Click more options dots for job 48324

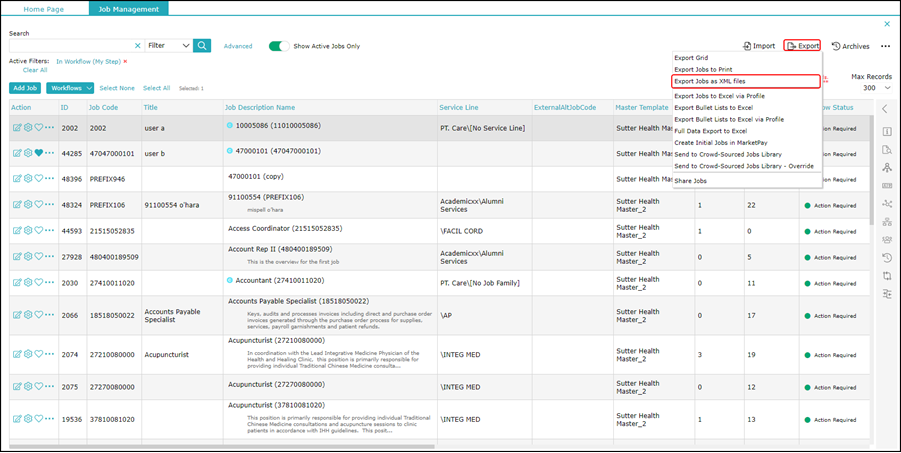pyautogui.click(x=50, y=205)
